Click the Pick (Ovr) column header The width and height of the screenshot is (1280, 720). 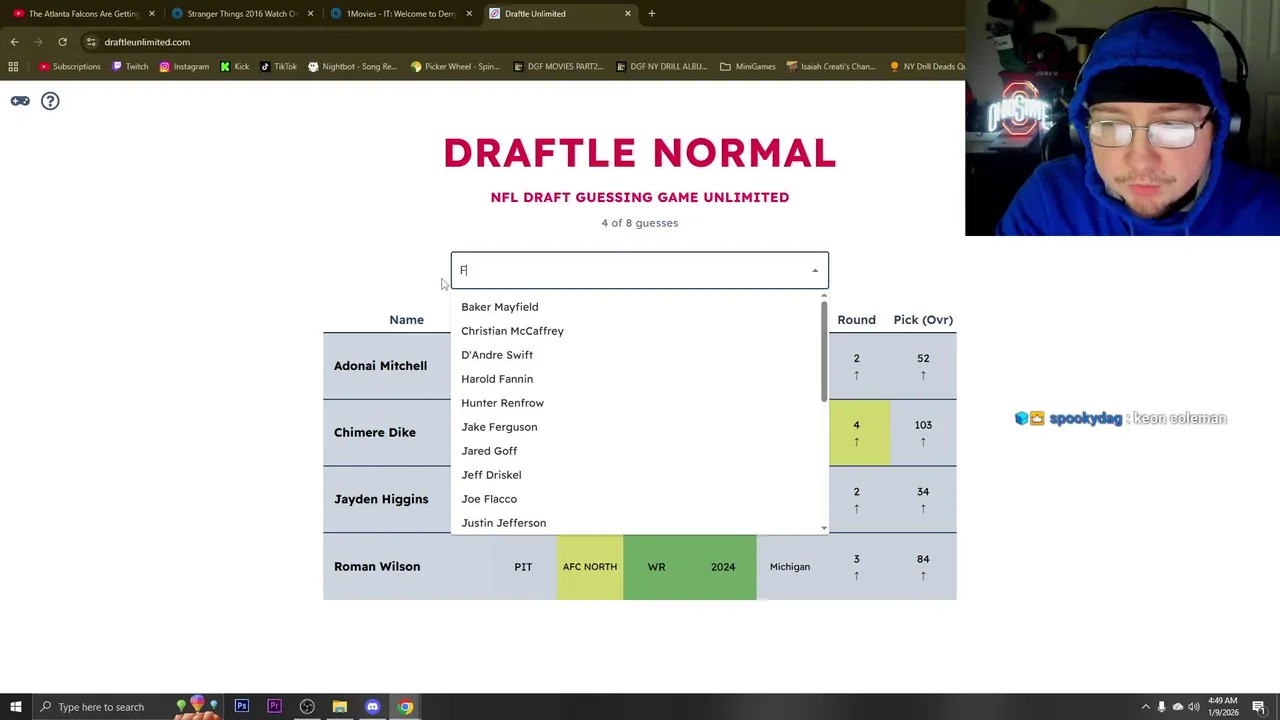click(x=923, y=320)
